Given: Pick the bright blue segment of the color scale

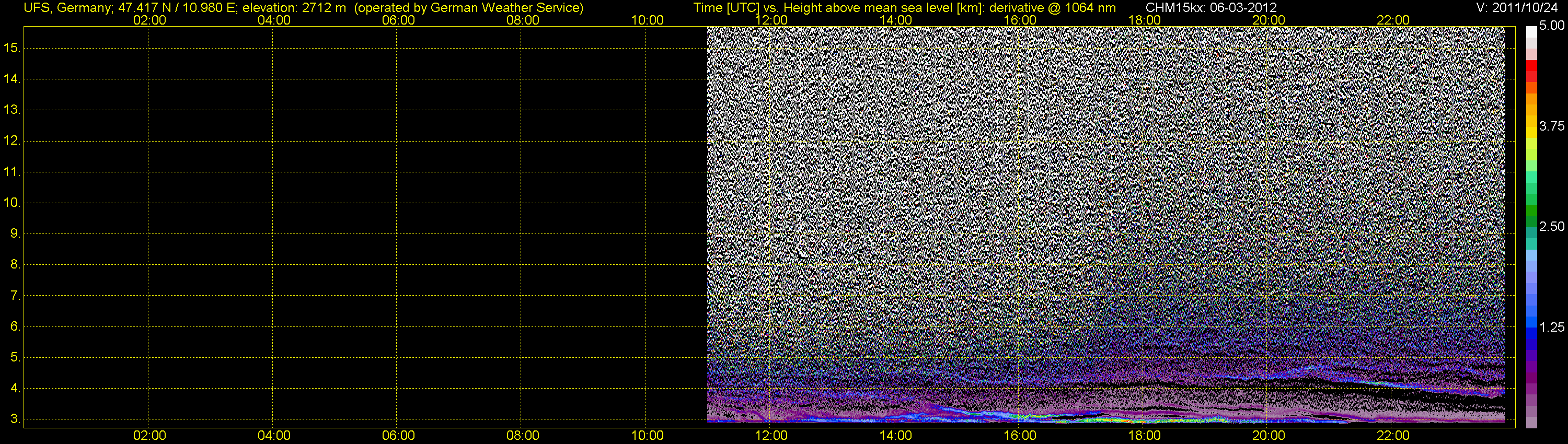Looking at the screenshot, I should pyautogui.click(x=1531, y=321).
